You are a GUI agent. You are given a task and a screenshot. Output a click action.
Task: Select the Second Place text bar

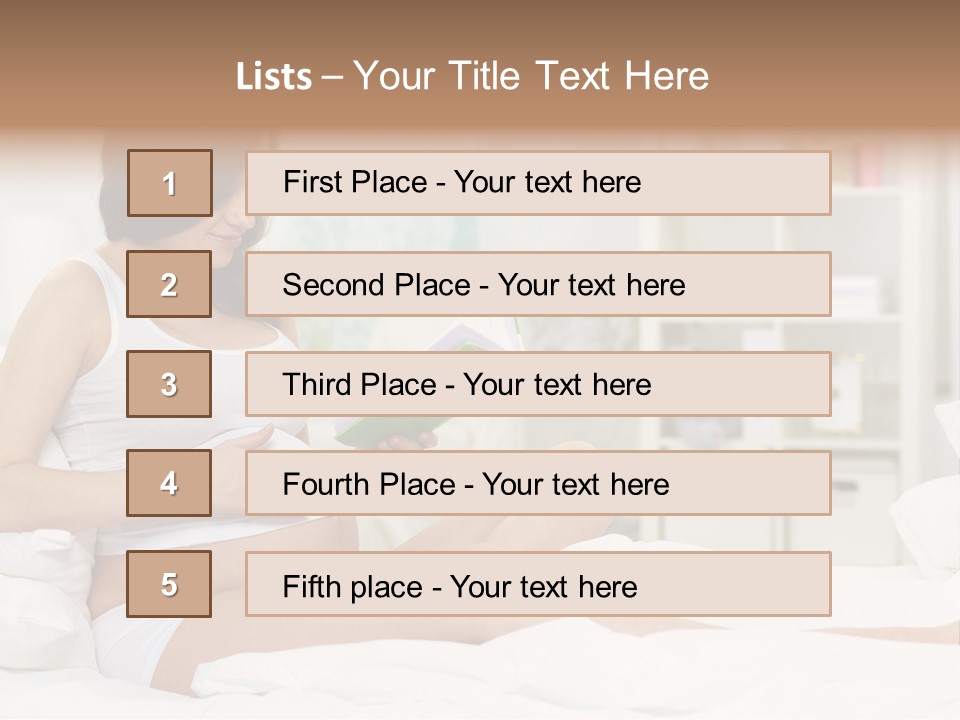point(538,284)
